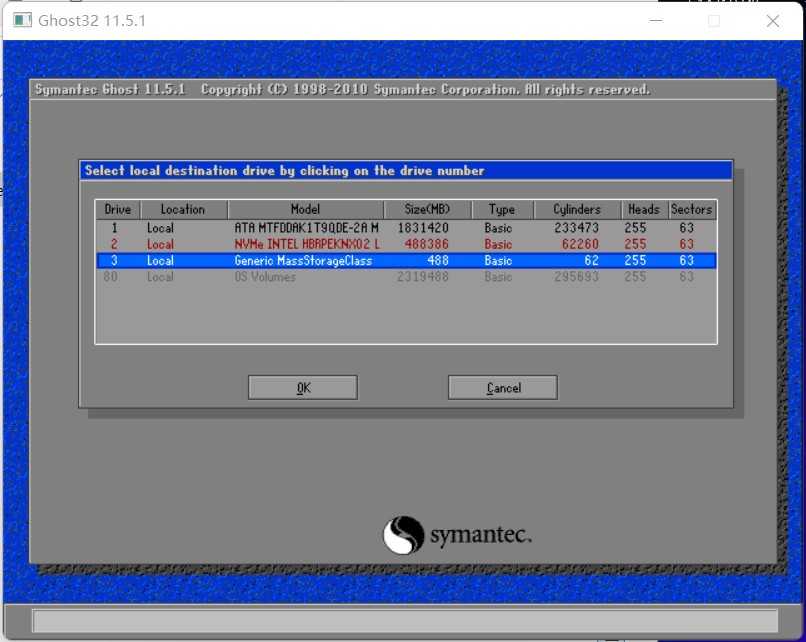Viewport: 806px width, 642px height.
Task: Click the Heads column header
Action: [x=644, y=209]
